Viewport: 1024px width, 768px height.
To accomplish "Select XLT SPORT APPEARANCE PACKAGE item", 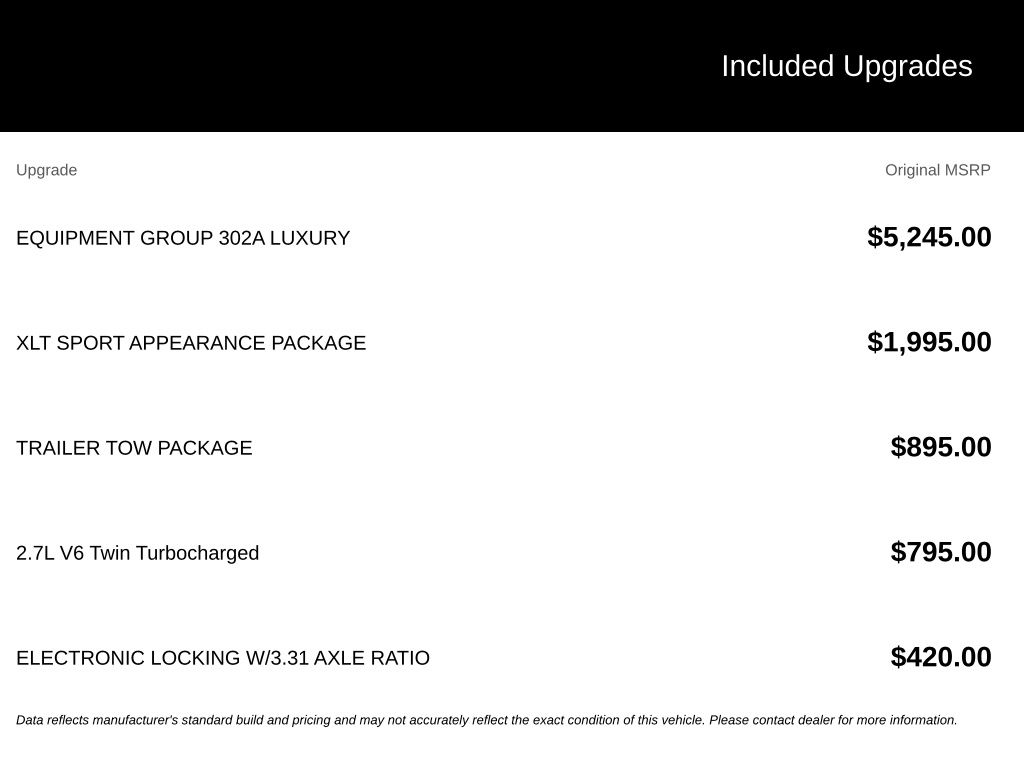I will [191, 343].
